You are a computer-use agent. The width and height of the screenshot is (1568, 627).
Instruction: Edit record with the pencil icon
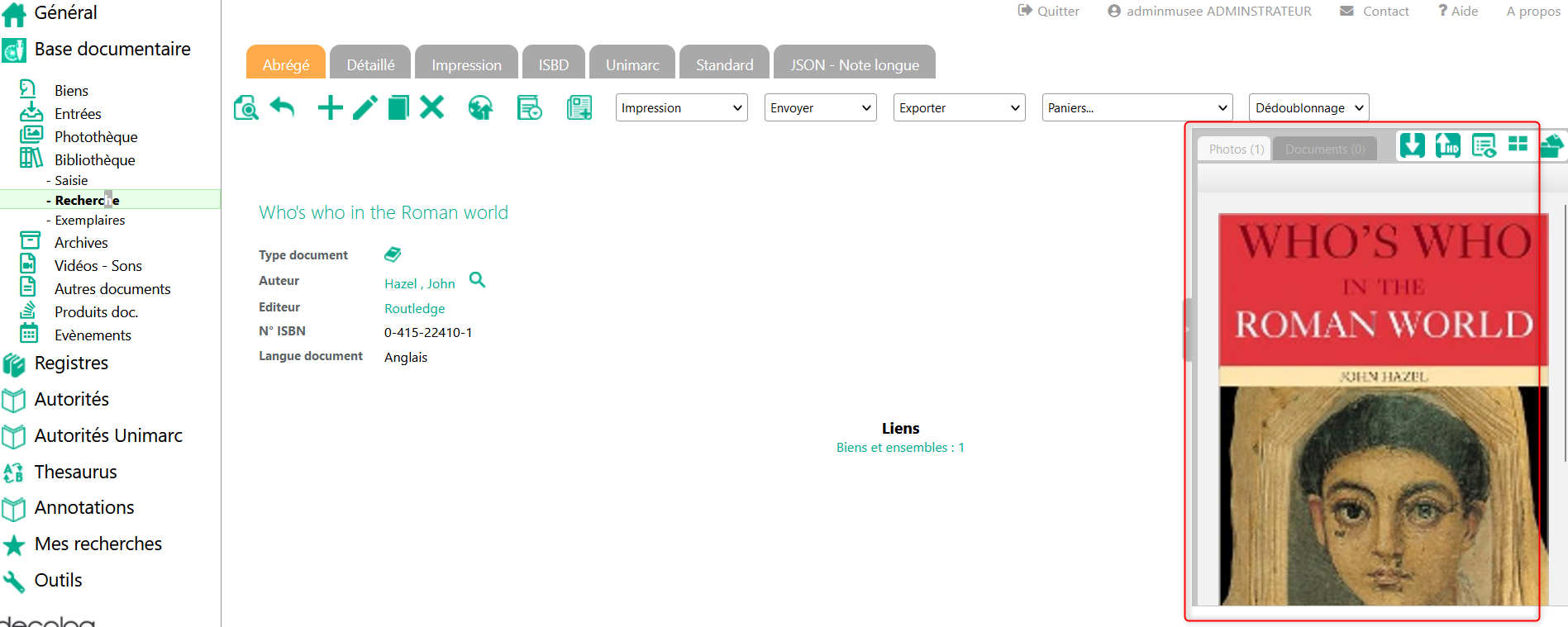pyautogui.click(x=365, y=107)
